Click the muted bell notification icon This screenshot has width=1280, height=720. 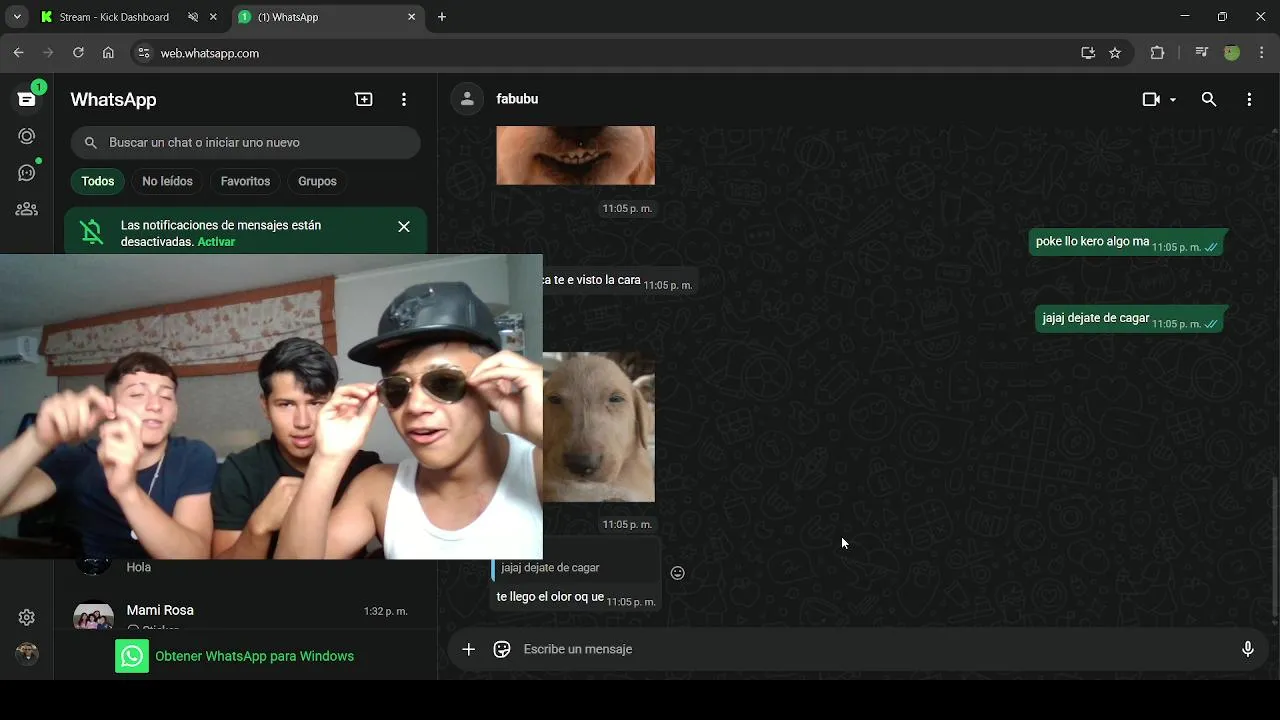coord(92,232)
